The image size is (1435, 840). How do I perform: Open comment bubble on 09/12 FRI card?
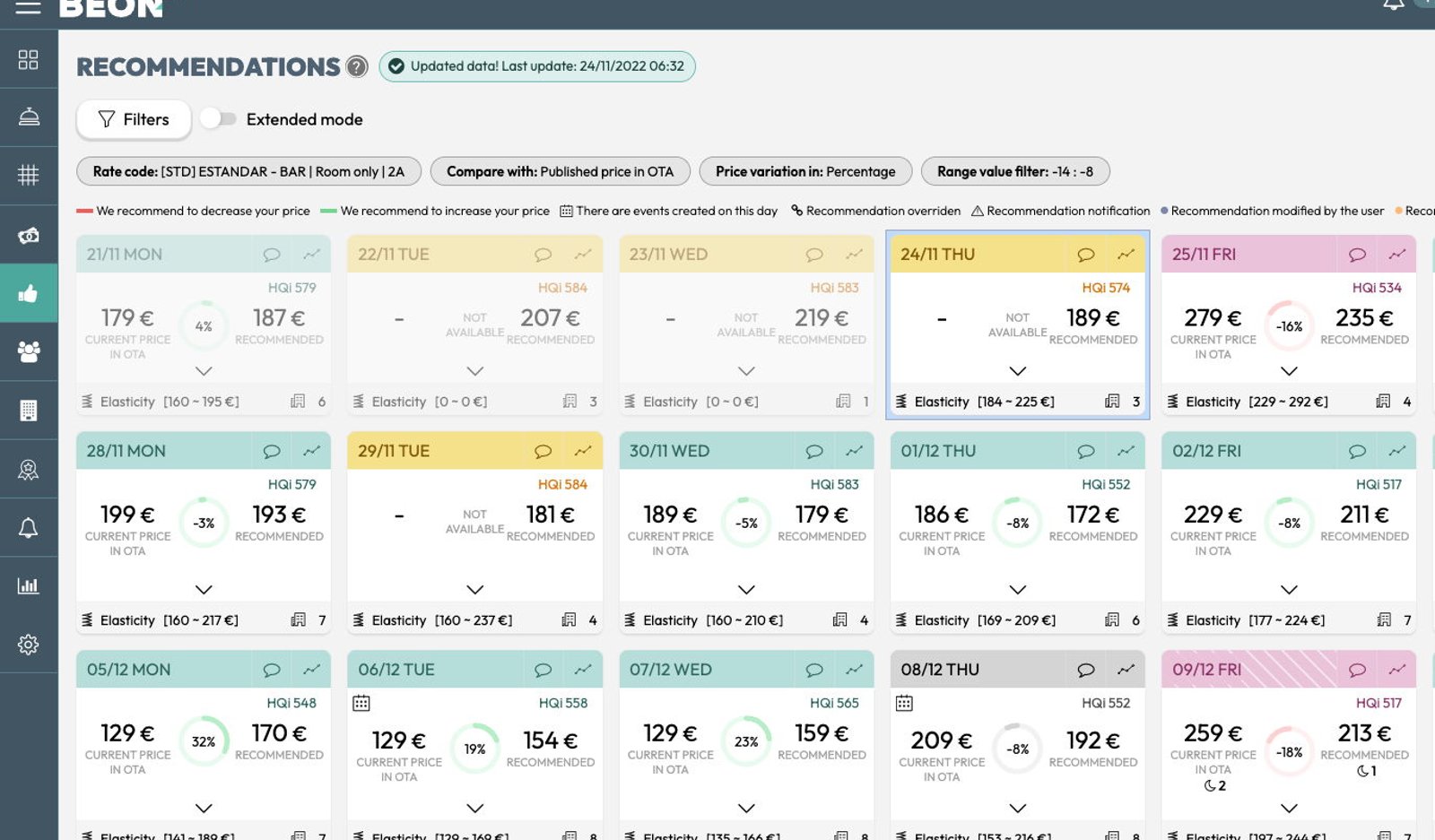(1357, 670)
